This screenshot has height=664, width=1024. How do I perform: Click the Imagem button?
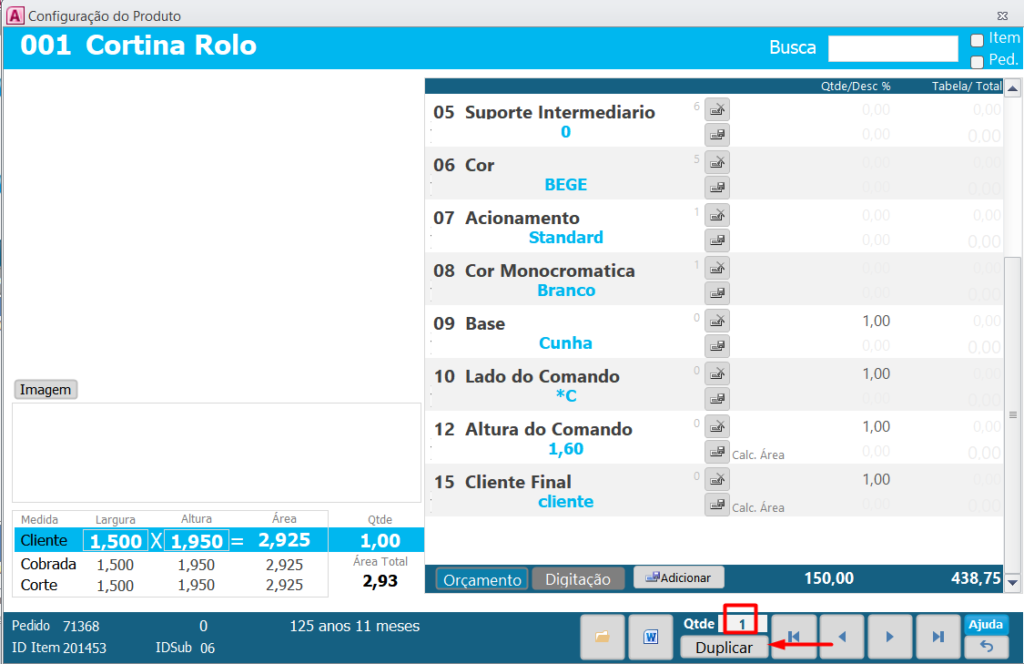46,390
